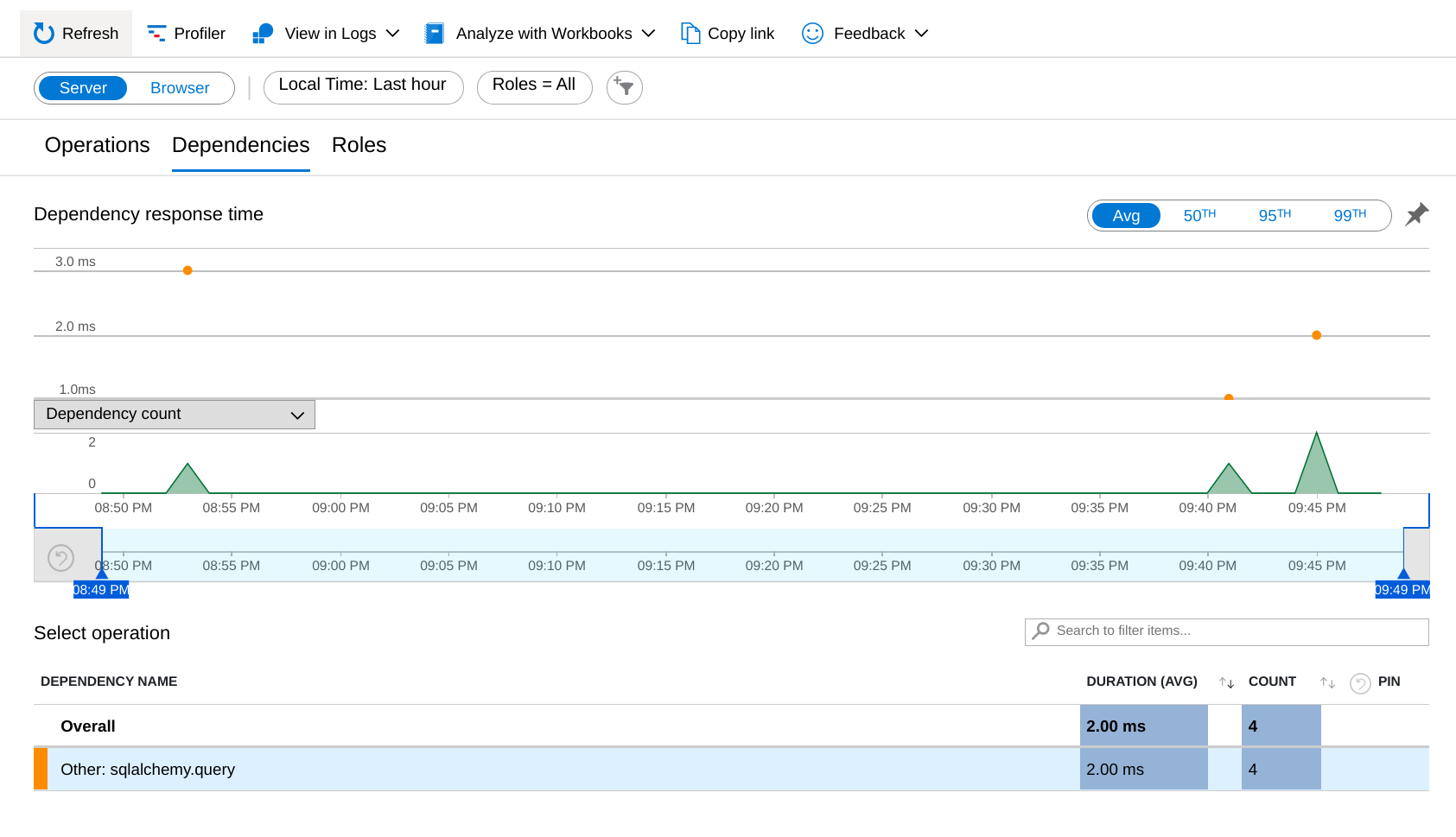Select the Other: sqlalchemy.query dependency row

pos(346,769)
